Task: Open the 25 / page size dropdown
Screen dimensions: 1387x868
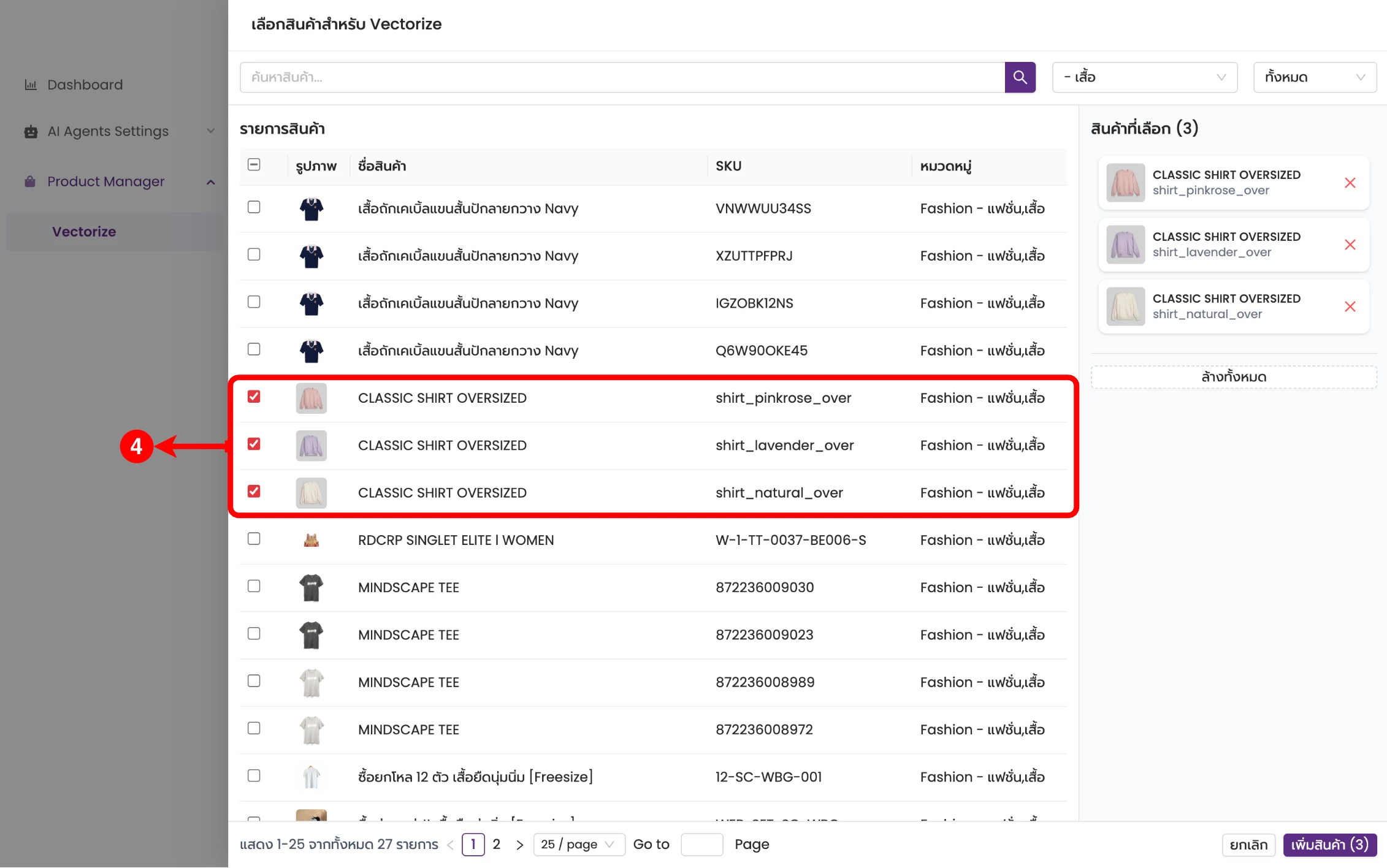Action: point(578,845)
